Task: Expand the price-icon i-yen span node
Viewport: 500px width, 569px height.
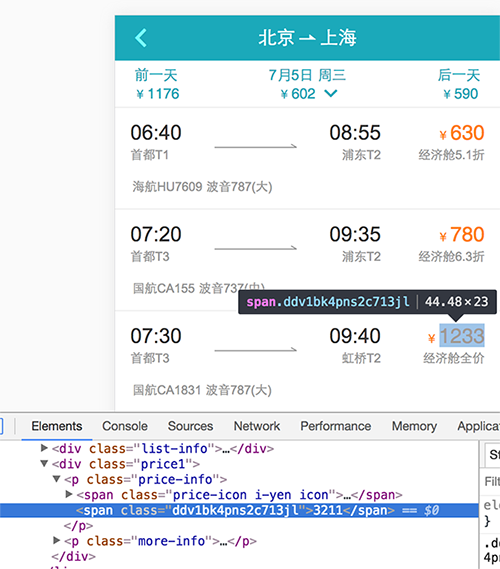Action: click(68, 494)
